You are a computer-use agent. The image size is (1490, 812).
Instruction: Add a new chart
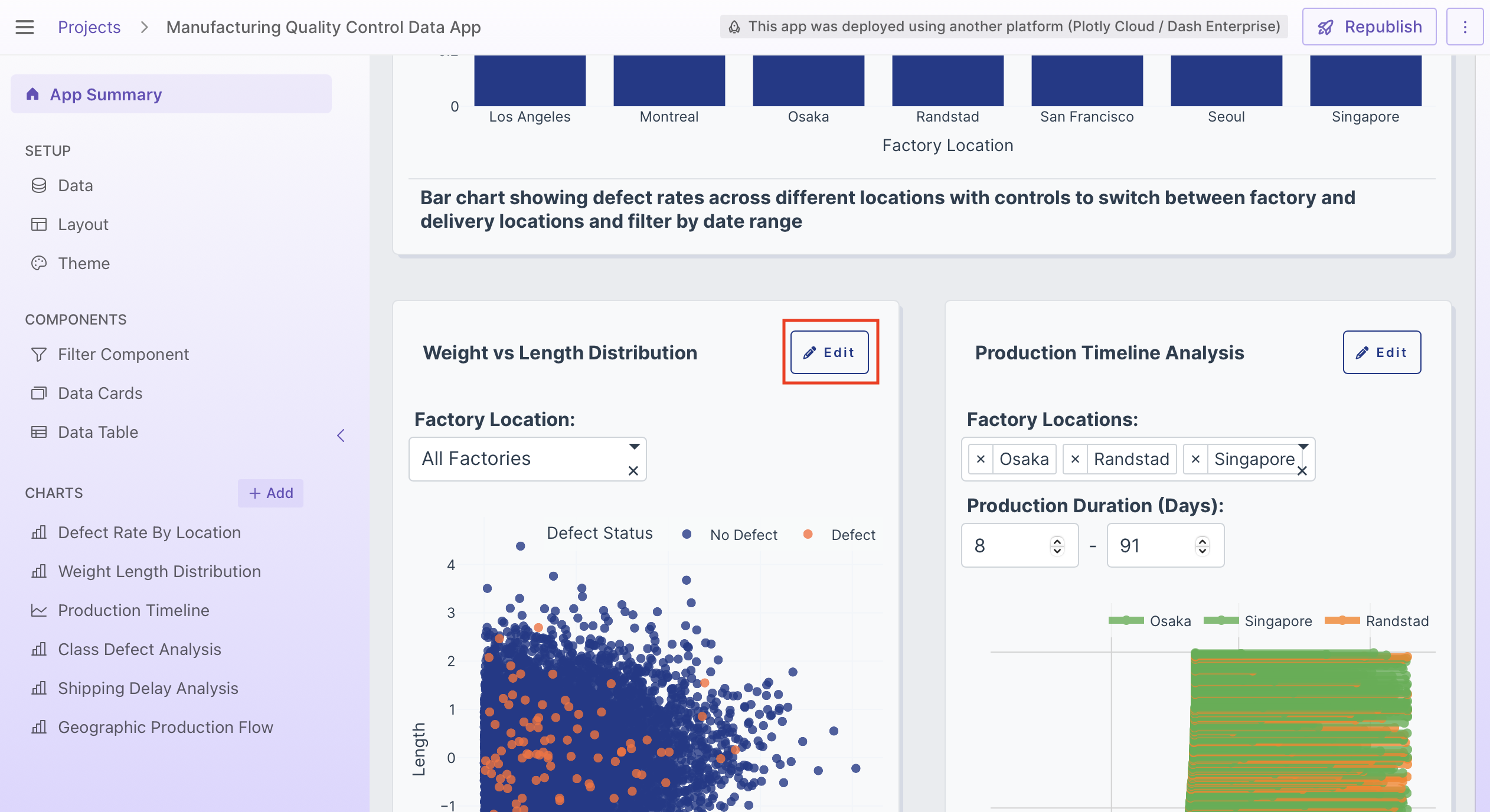pos(270,493)
